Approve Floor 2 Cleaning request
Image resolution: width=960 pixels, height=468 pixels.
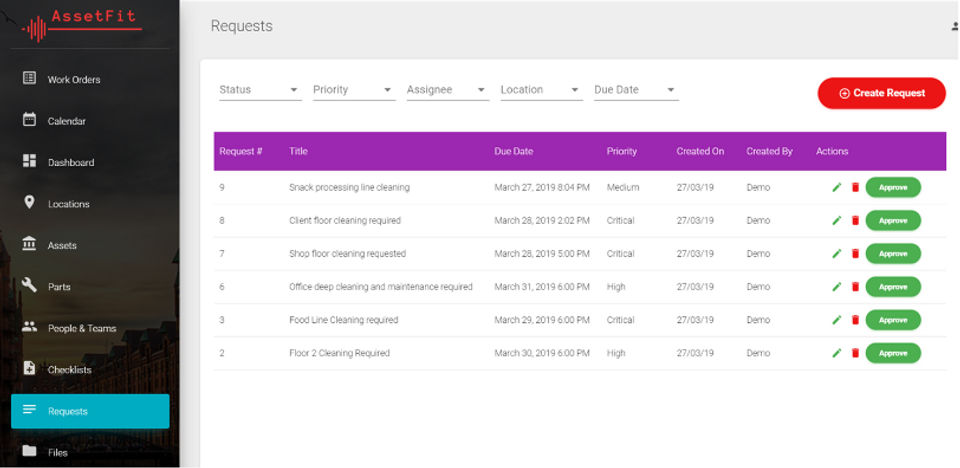coord(893,353)
